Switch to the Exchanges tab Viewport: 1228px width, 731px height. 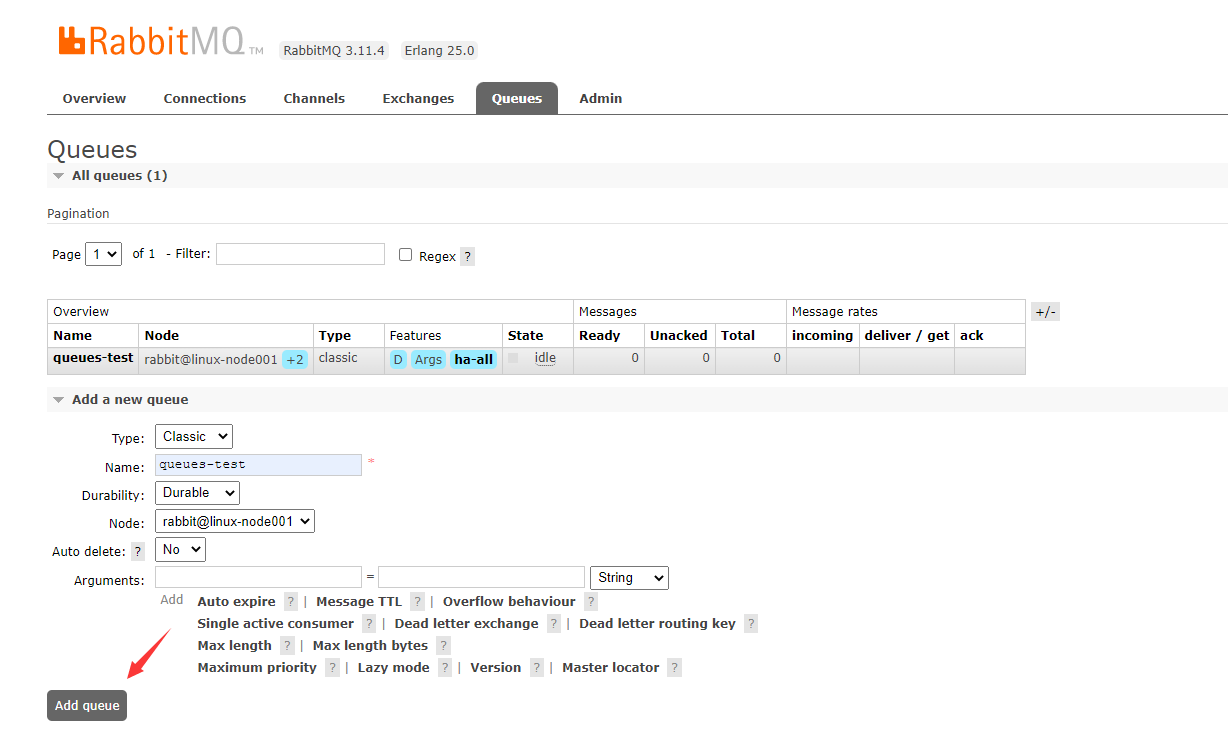[418, 99]
